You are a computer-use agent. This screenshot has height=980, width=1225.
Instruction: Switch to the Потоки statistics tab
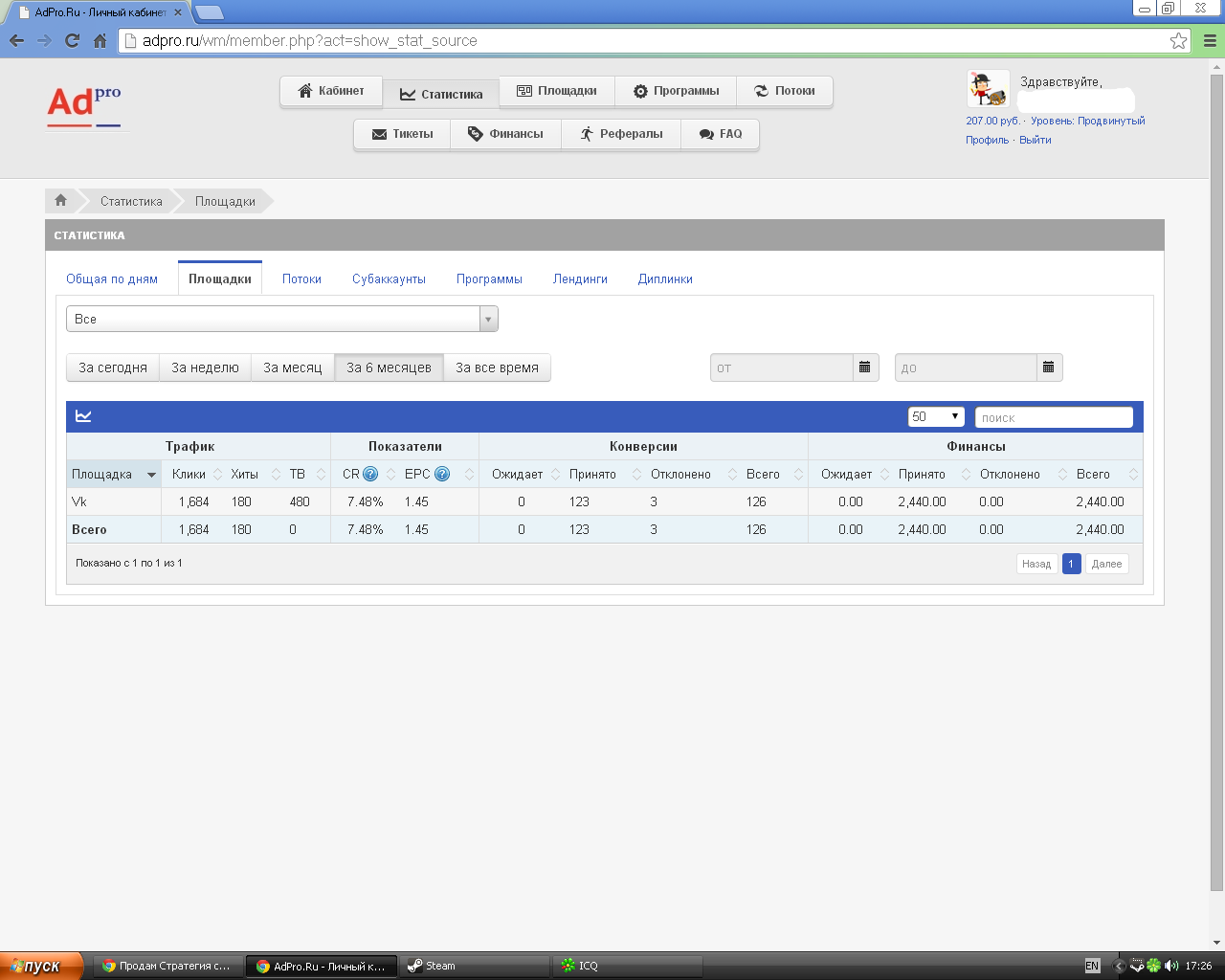(x=301, y=278)
